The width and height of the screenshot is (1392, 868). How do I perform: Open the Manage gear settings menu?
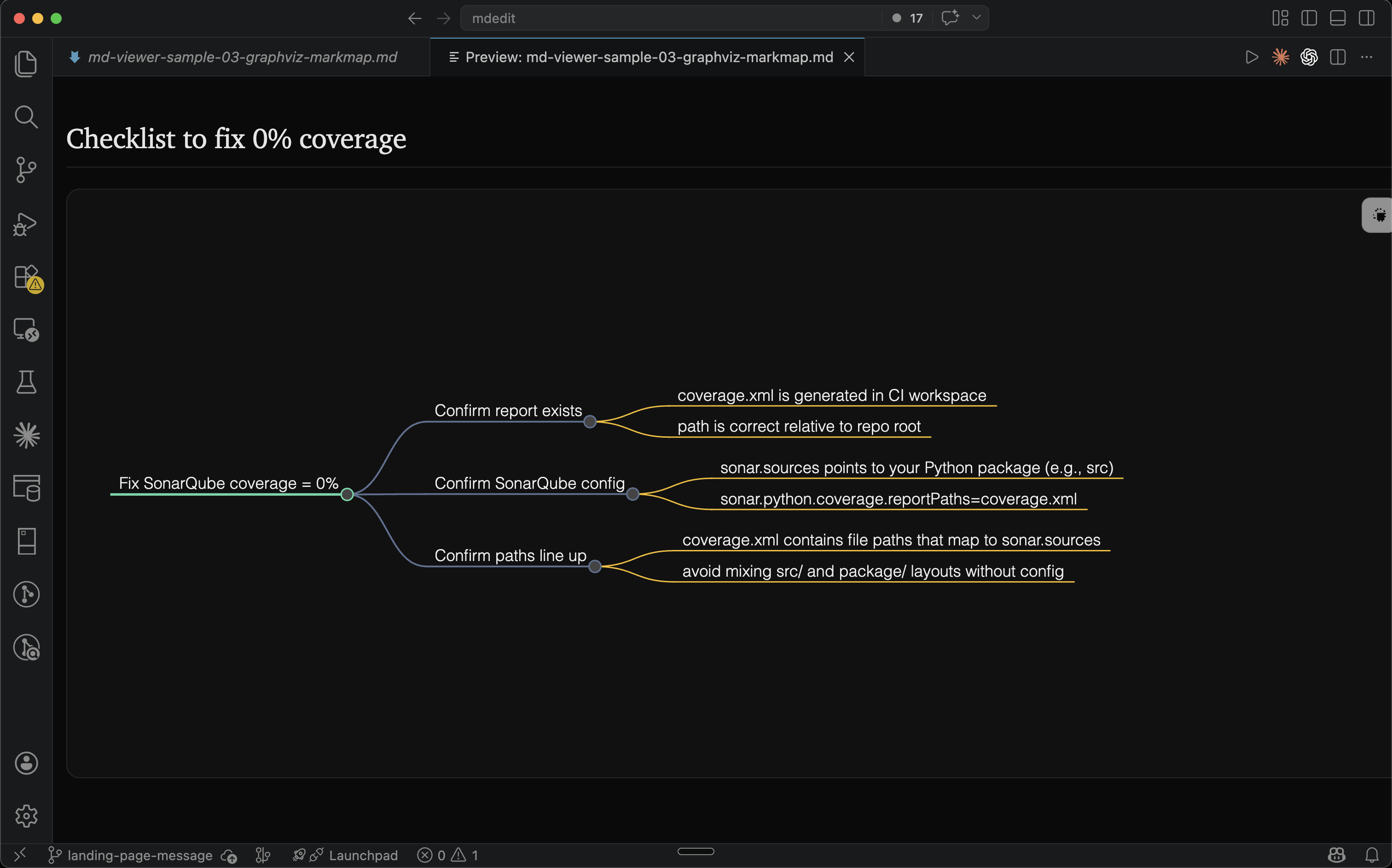tap(26, 816)
